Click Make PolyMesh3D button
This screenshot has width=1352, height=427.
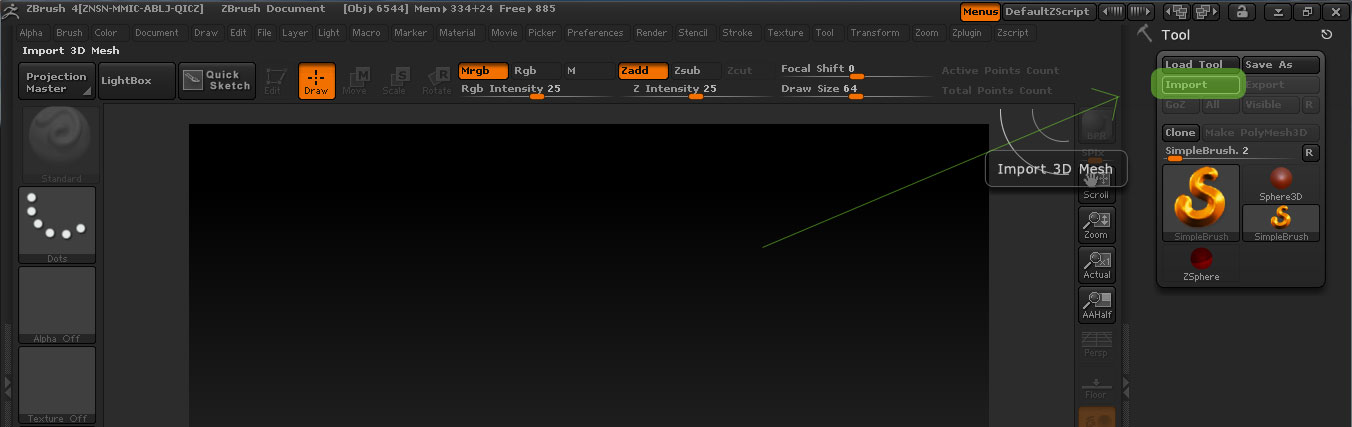click(x=1260, y=132)
